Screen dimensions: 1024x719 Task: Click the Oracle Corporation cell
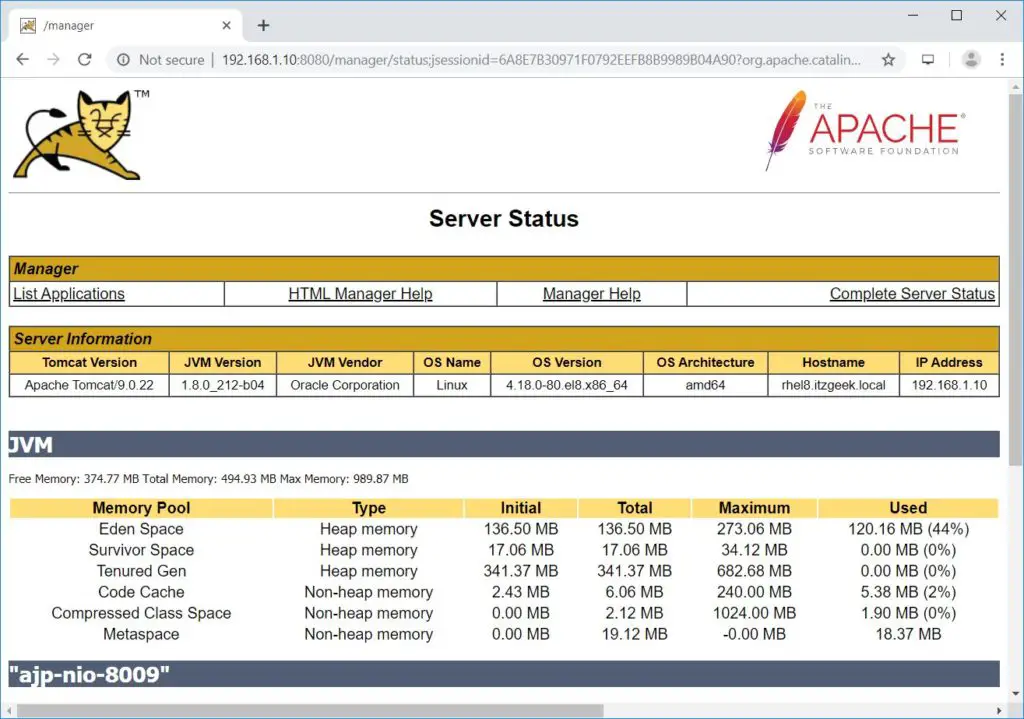point(345,385)
